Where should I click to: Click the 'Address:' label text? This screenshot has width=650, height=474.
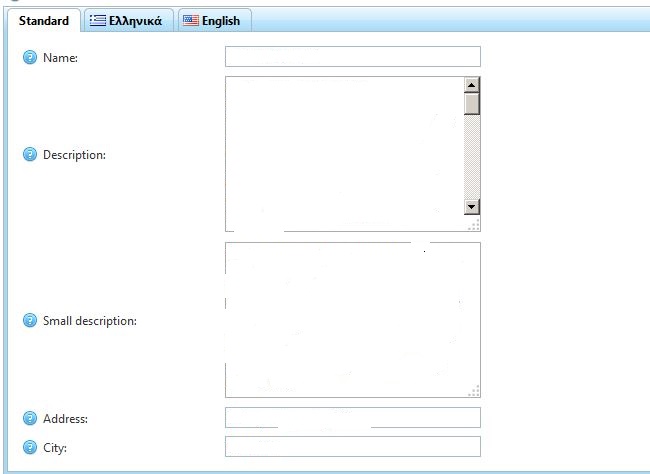click(x=65, y=418)
